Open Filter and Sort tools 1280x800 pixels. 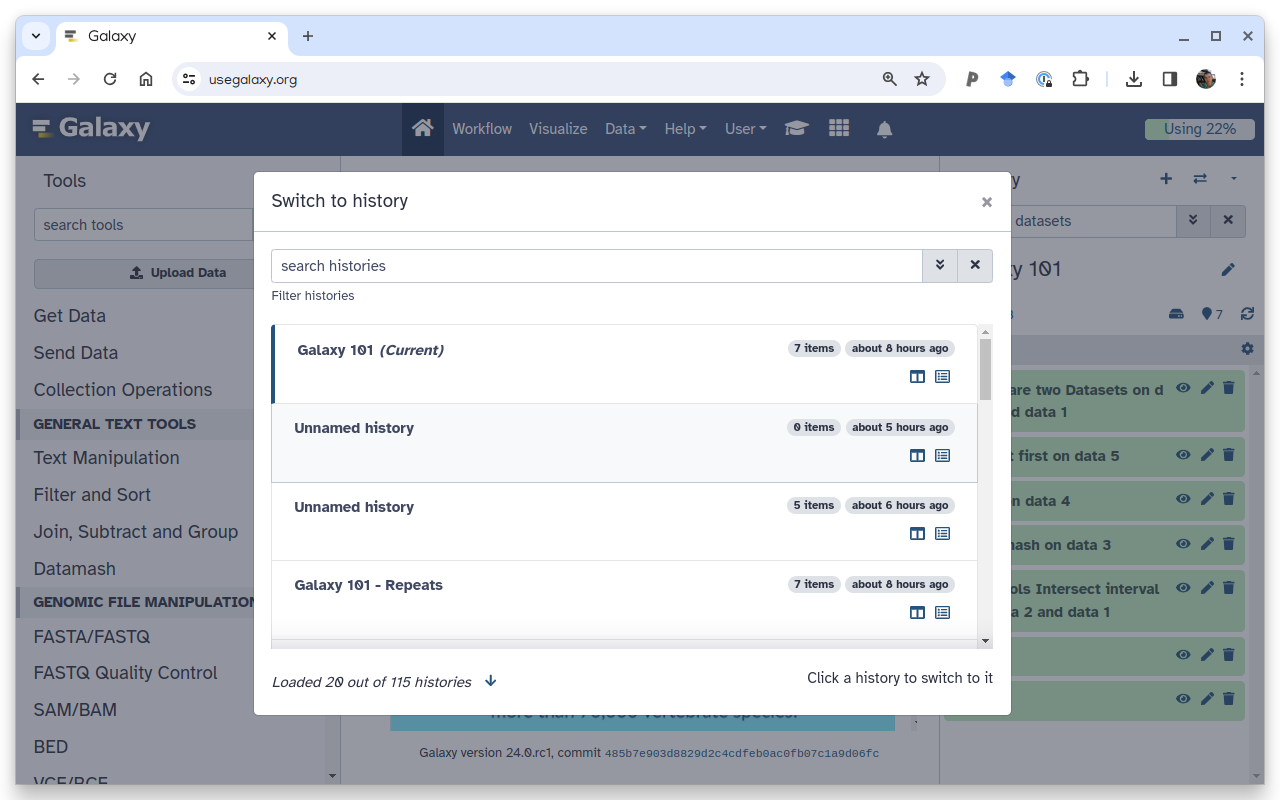[92, 495]
